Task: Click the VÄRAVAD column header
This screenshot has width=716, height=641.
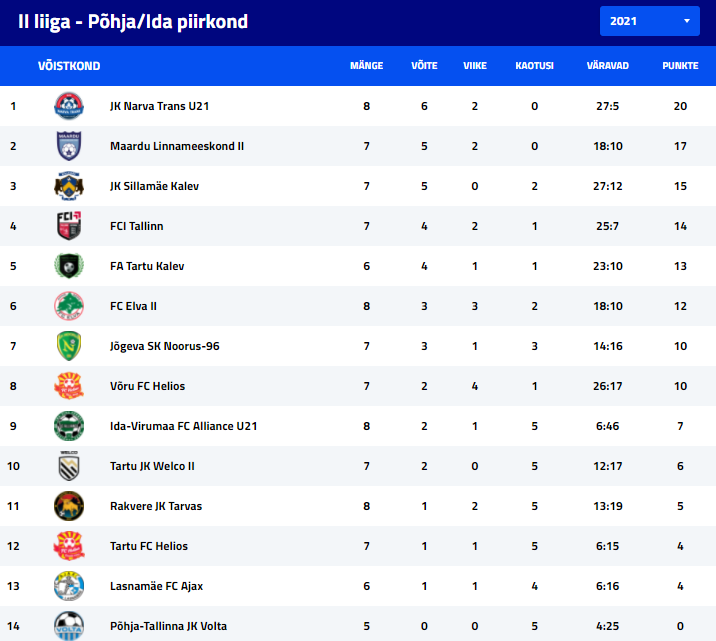Action: (607, 66)
